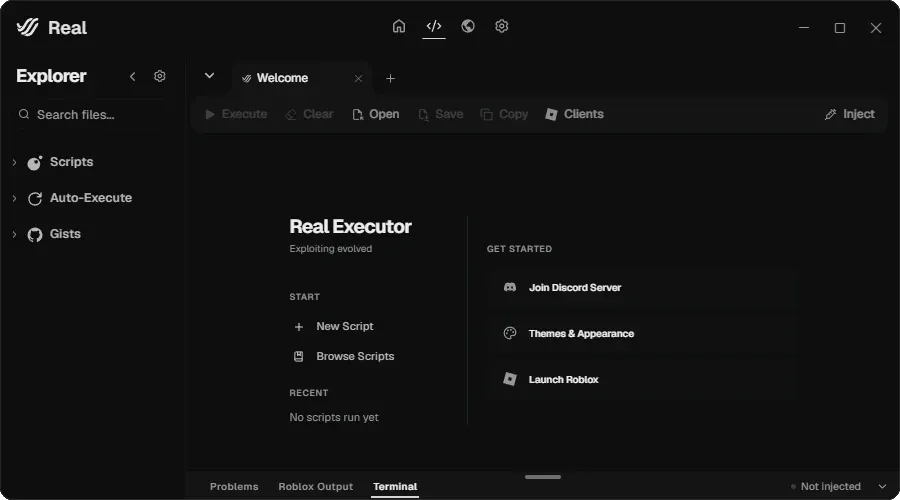This screenshot has height=500, width=900.
Task: Click the Real logo icon
Action: (28, 27)
